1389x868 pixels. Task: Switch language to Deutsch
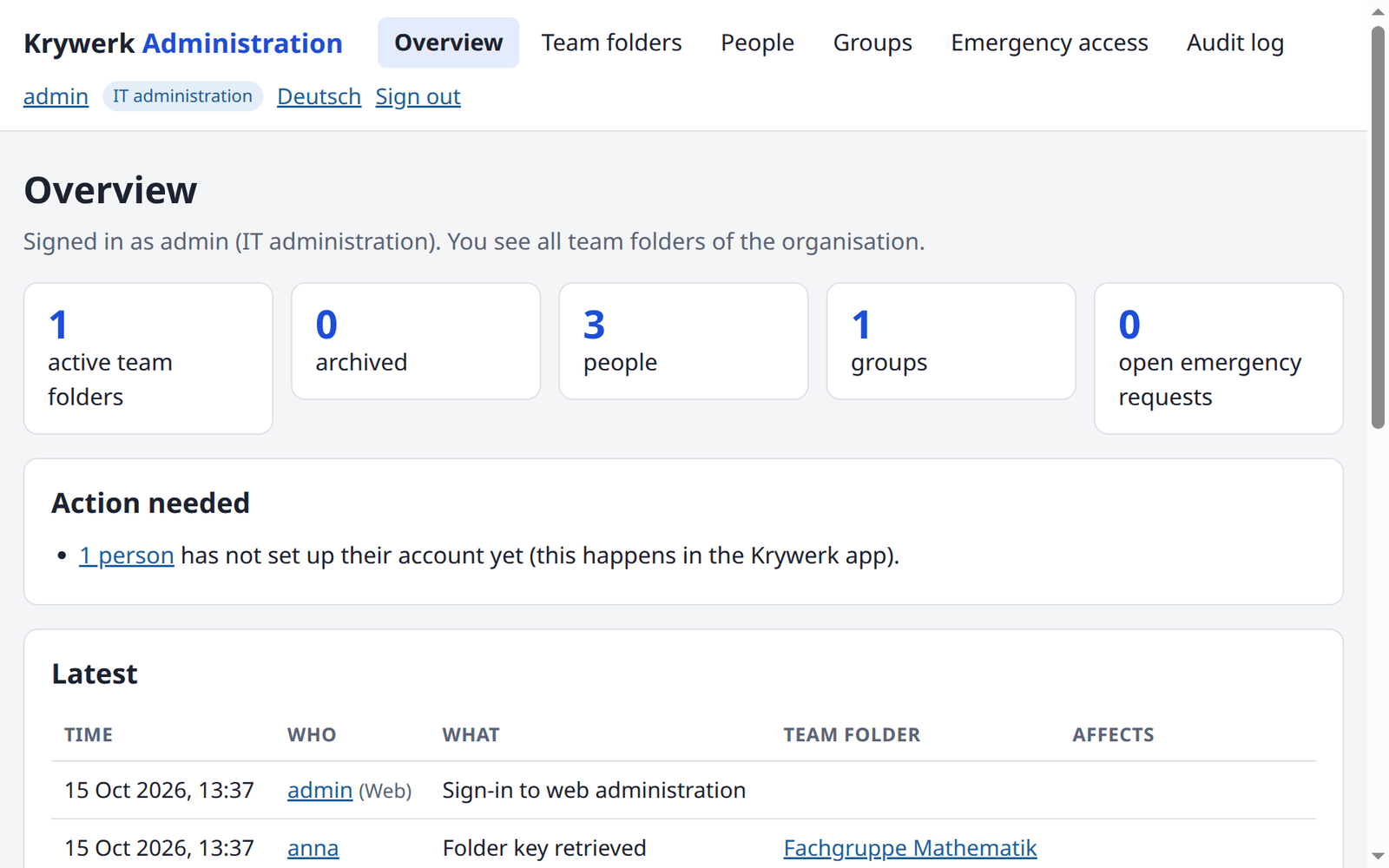point(319,96)
